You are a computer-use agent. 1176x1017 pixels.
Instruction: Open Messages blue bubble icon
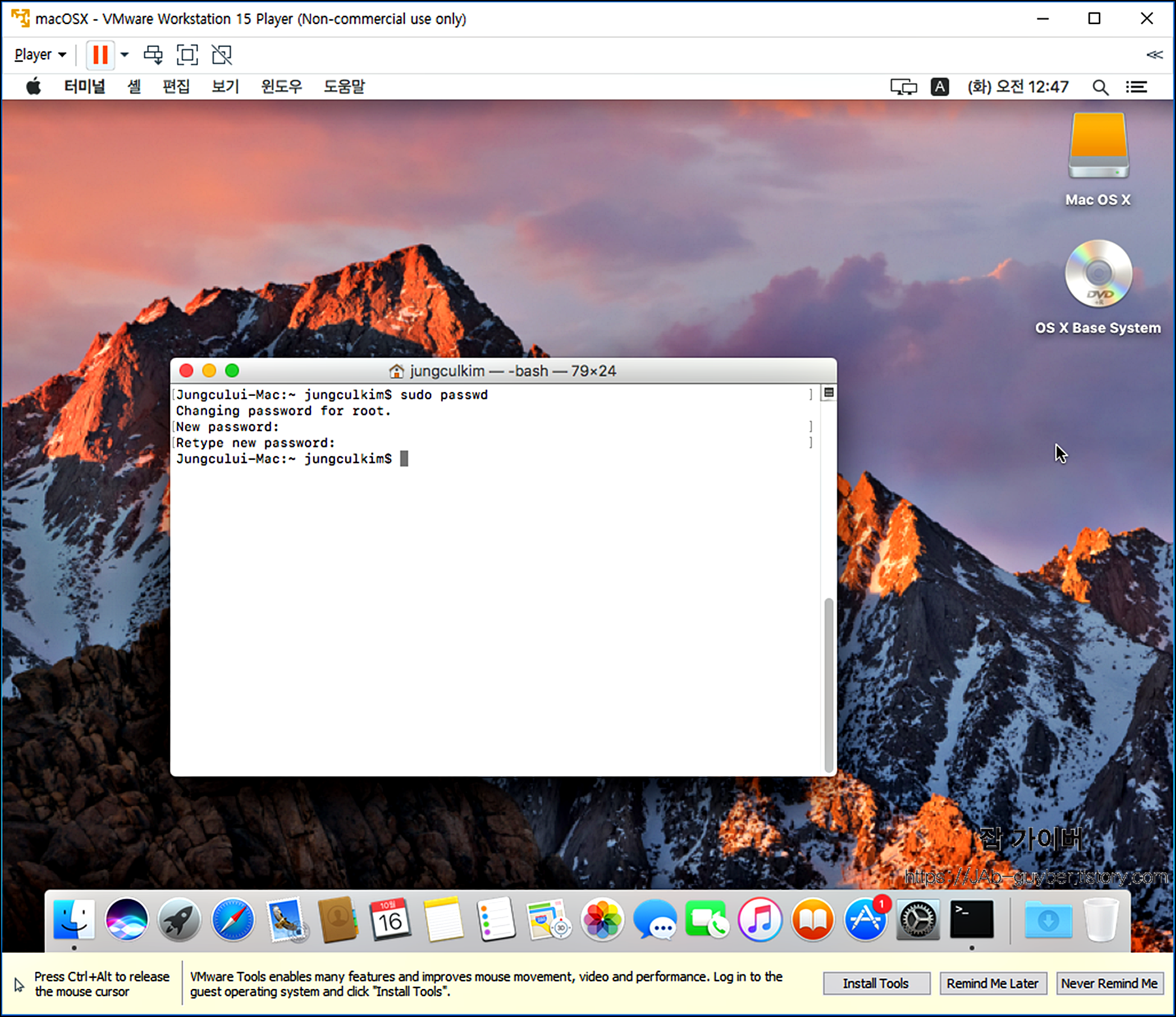tap(655, 919)
